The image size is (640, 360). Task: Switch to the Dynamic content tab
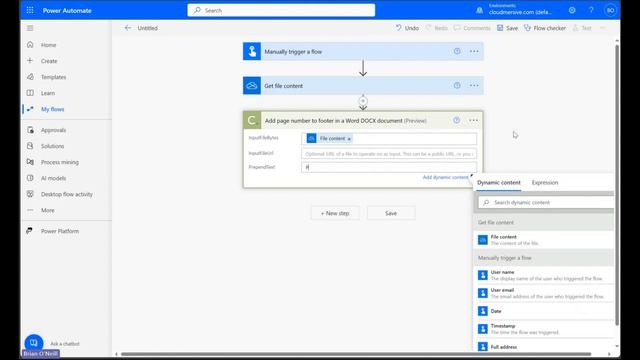tap(499, 182)
